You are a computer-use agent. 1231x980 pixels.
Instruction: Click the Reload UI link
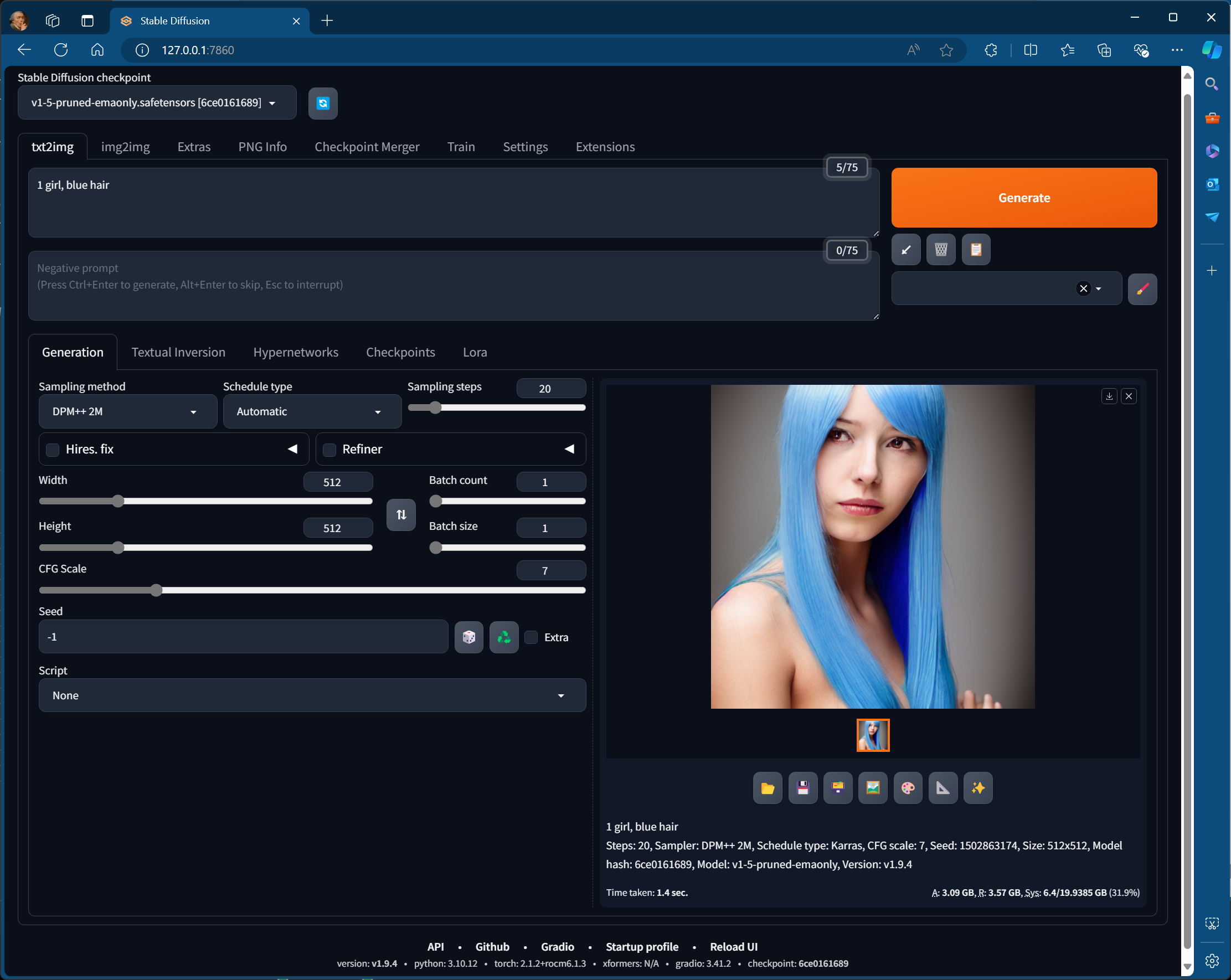pyautogui.click(x=733, y=946)
